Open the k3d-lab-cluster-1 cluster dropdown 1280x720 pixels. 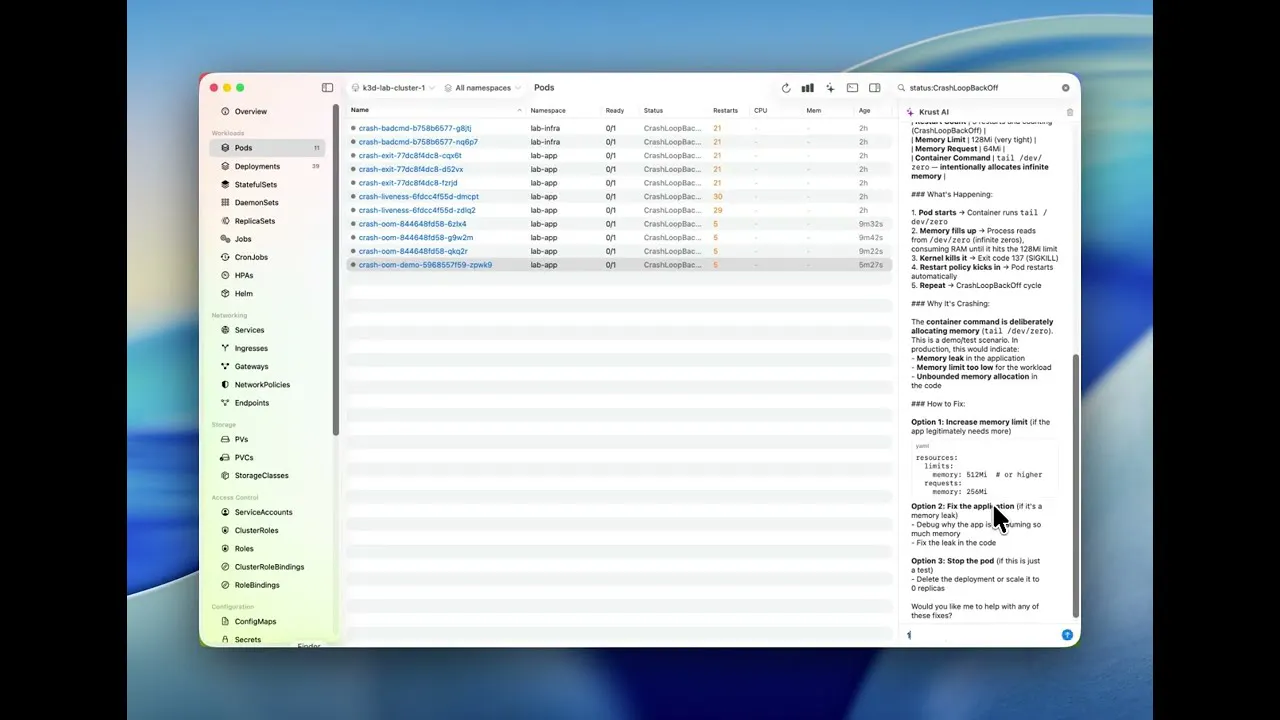point(392,88)
